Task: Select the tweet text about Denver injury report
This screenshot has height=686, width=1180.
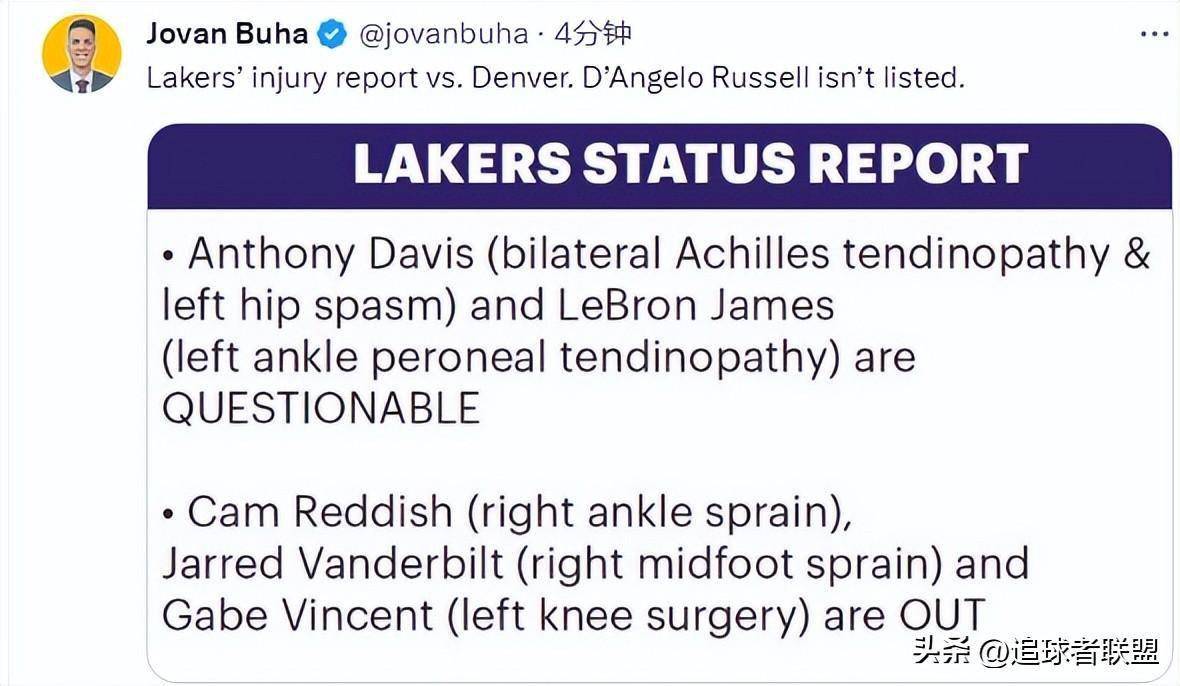Action: (x=555, y=78)
